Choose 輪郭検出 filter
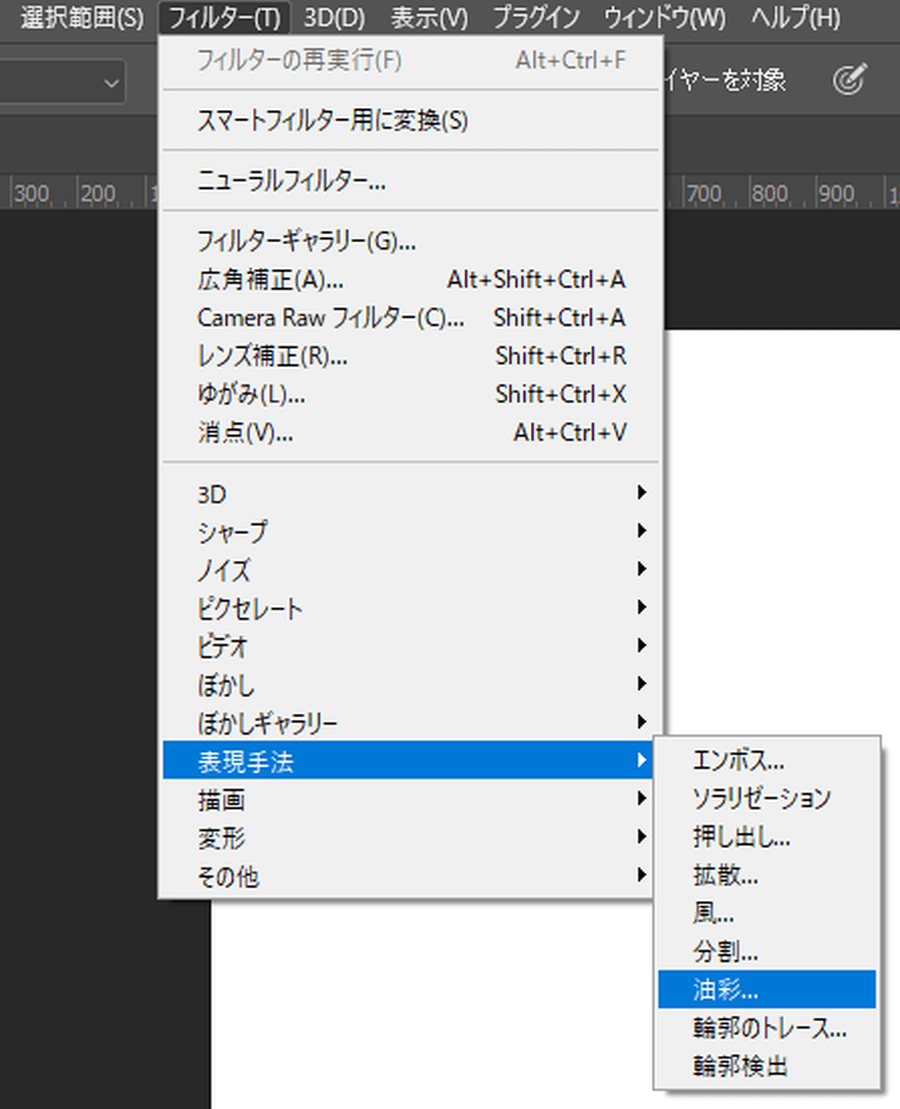900x1109 pixels. click(x=767, y=1067)
